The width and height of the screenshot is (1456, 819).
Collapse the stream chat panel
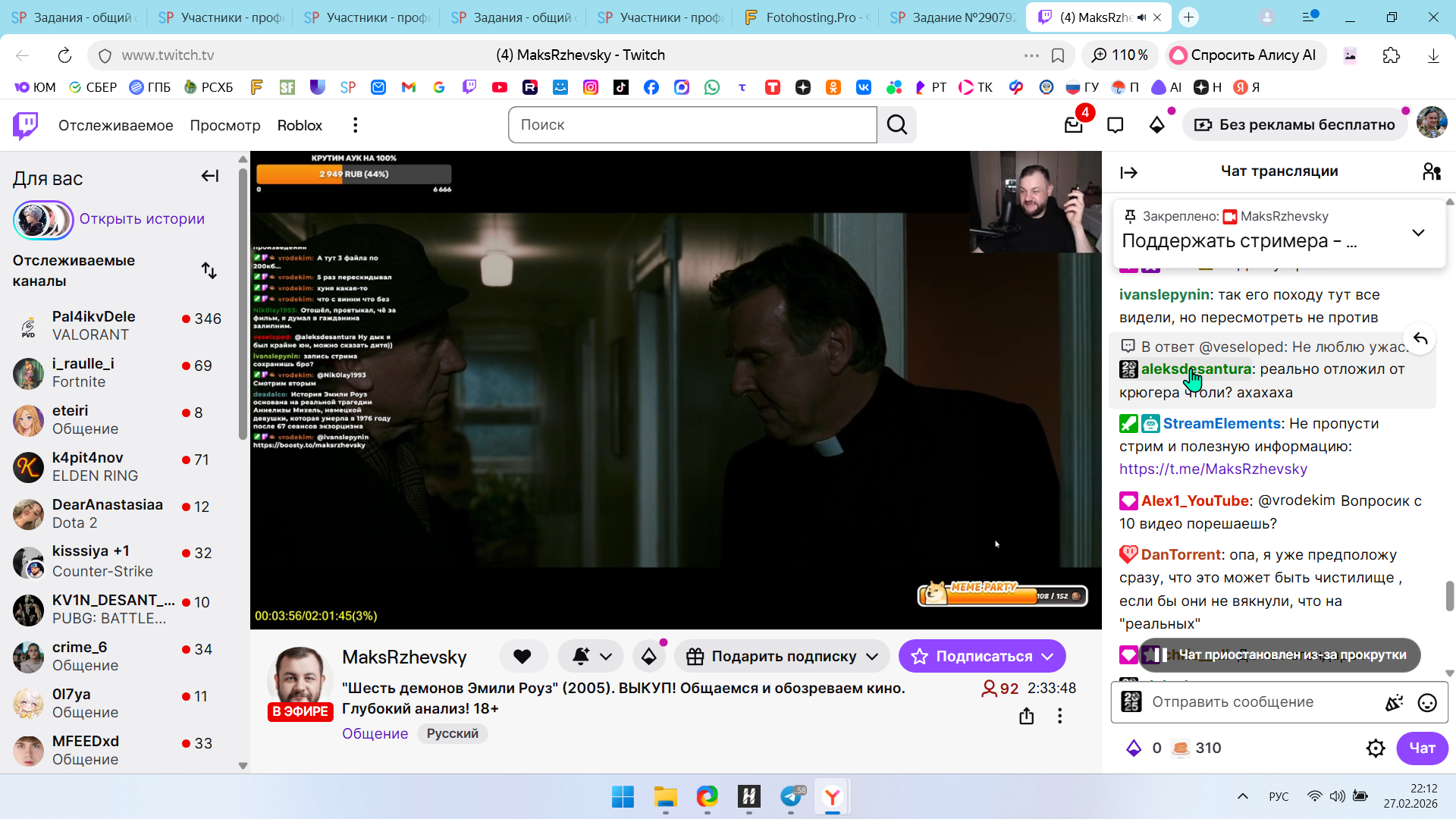click(x=1128, y=173)
